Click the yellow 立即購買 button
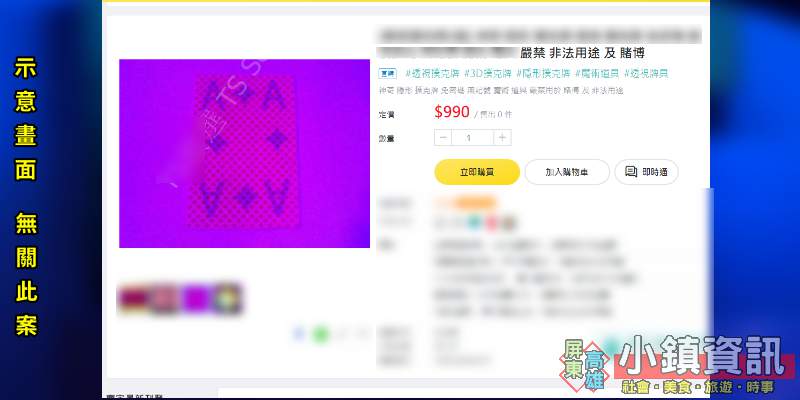The height and width of the screenshot is (400, 800). (477, 172)
